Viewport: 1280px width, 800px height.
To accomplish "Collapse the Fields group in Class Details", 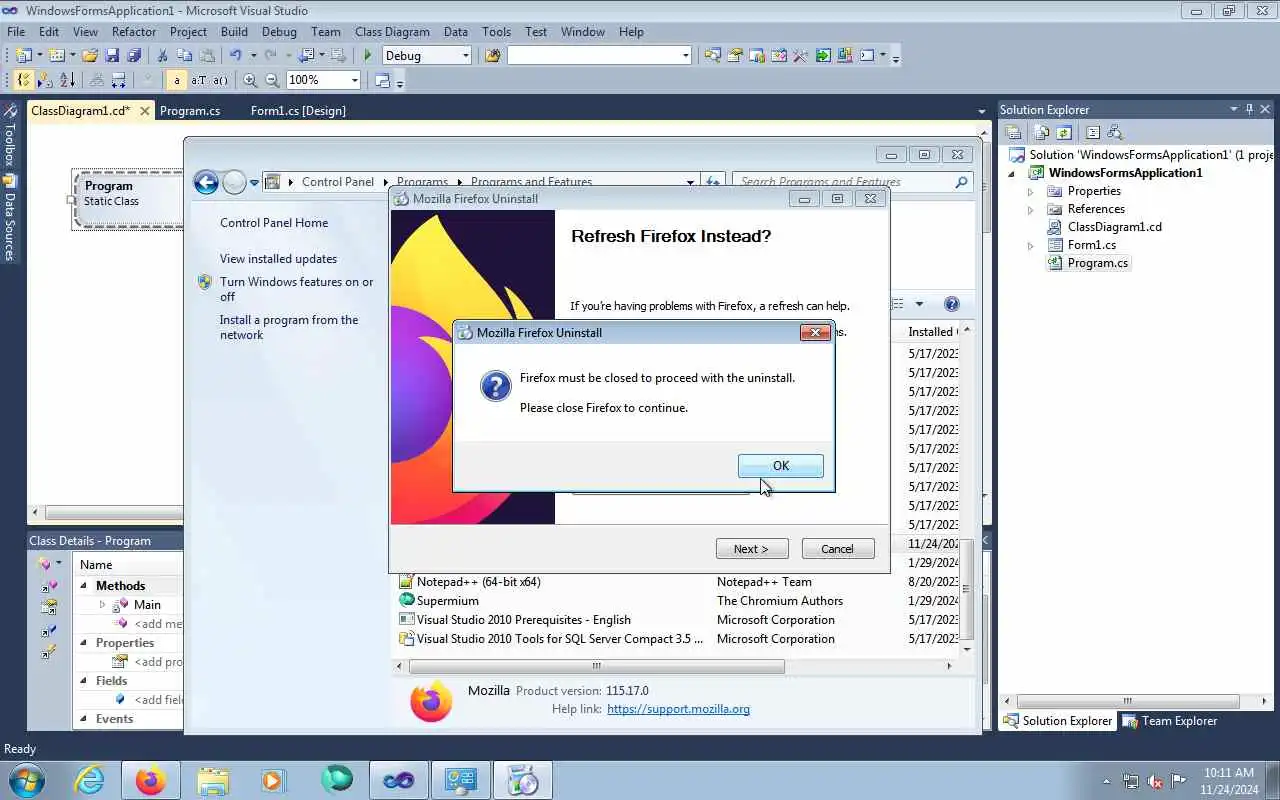I will [84, 681].
